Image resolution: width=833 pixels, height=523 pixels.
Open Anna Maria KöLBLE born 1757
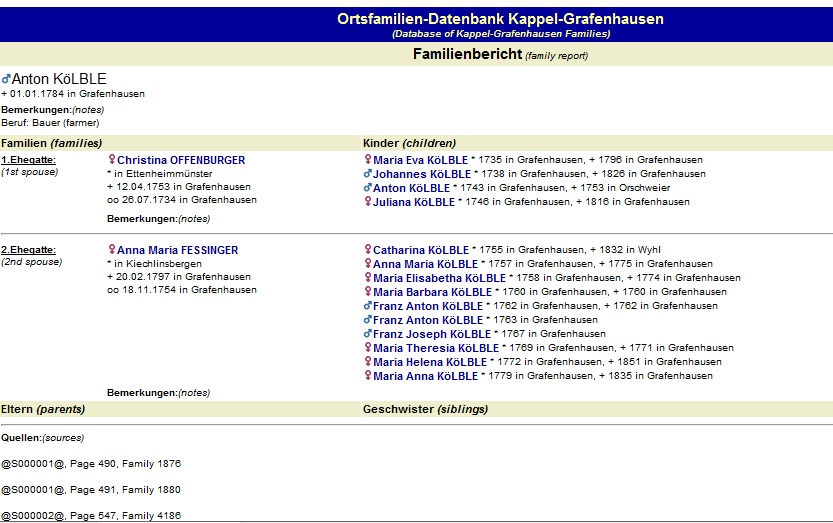tap(425, 264)
